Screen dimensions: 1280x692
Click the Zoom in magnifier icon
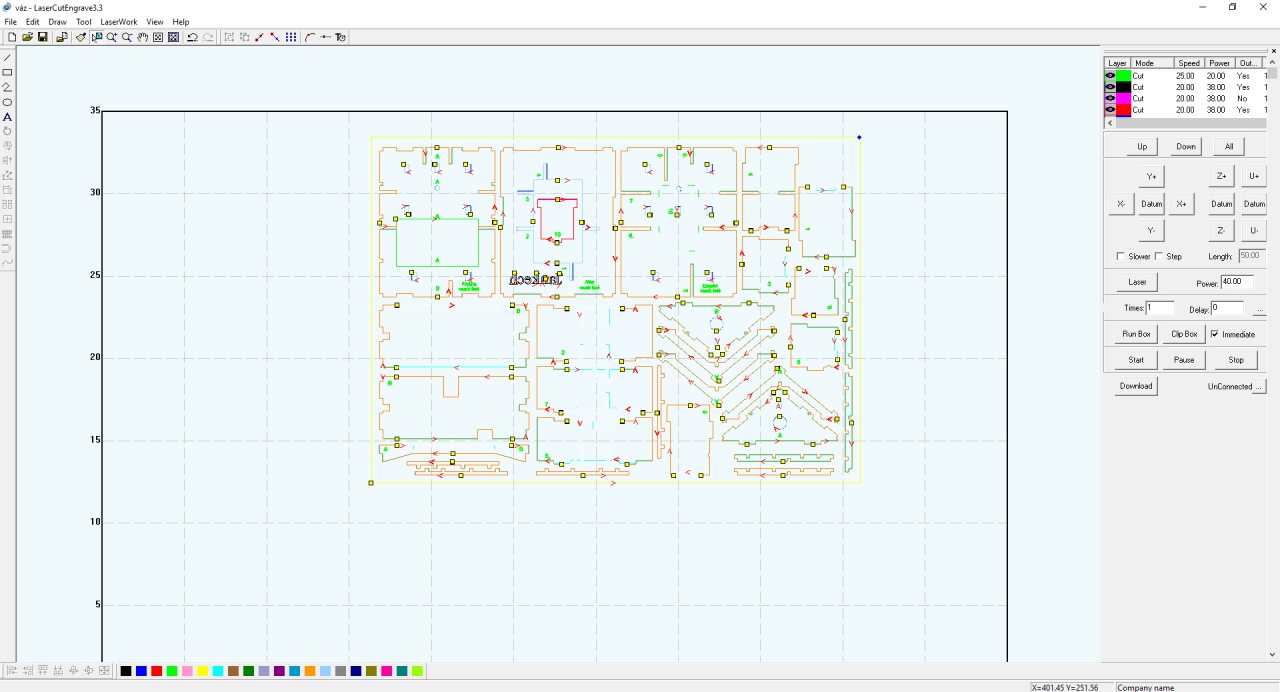pyautogui.click(x=112, y=37)
